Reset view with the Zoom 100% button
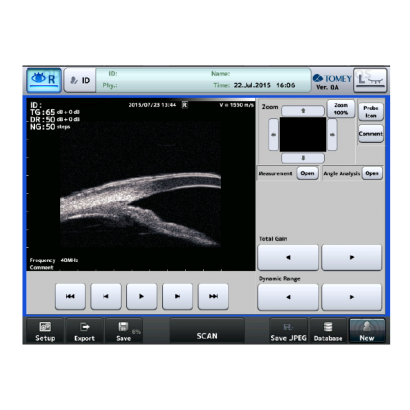Viewport: 410px width, 410px height. coord(341,109)
